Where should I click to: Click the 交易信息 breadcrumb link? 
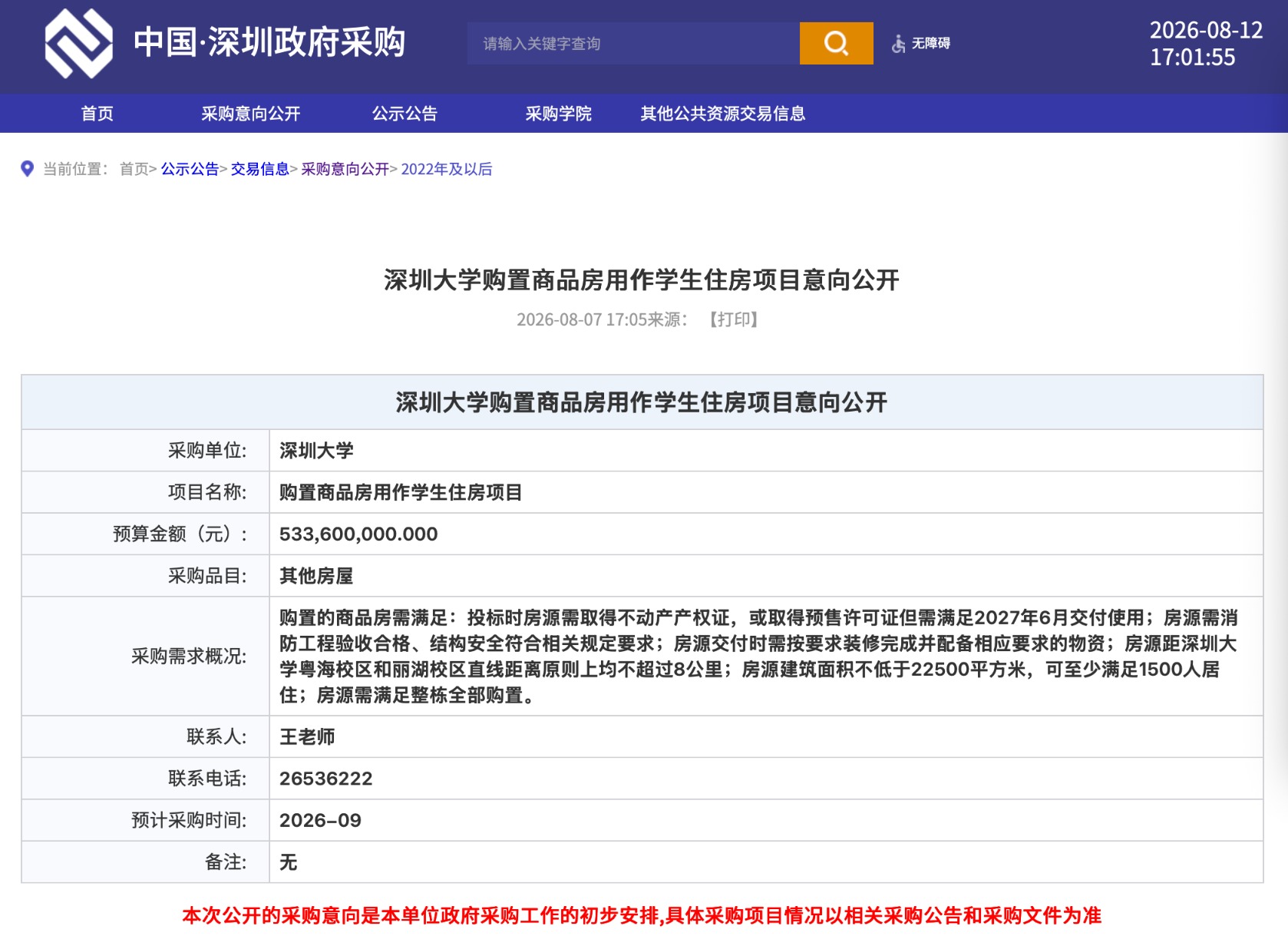click(x=259, y=169)
